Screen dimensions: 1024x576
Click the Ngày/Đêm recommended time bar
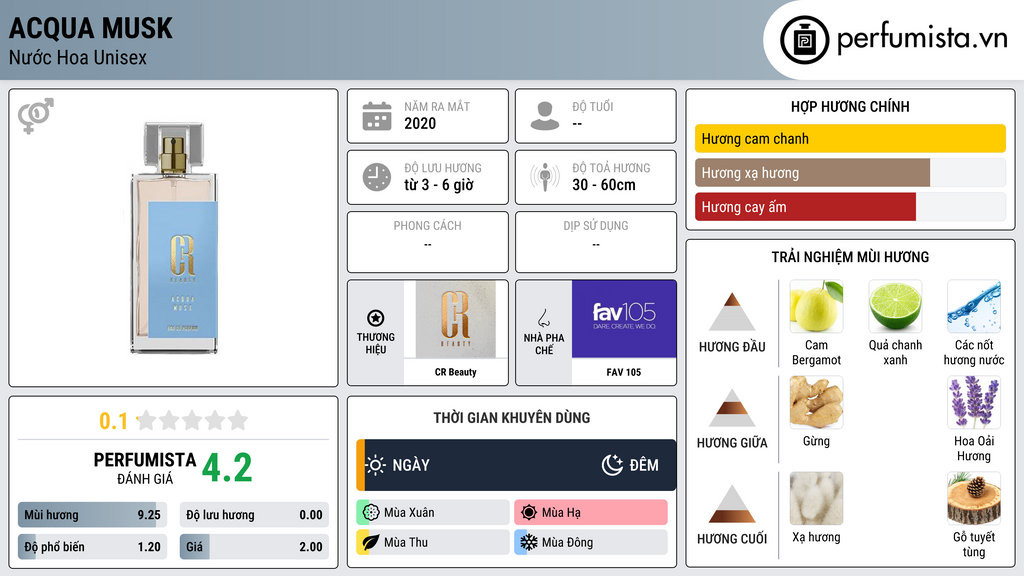point(516,465)
